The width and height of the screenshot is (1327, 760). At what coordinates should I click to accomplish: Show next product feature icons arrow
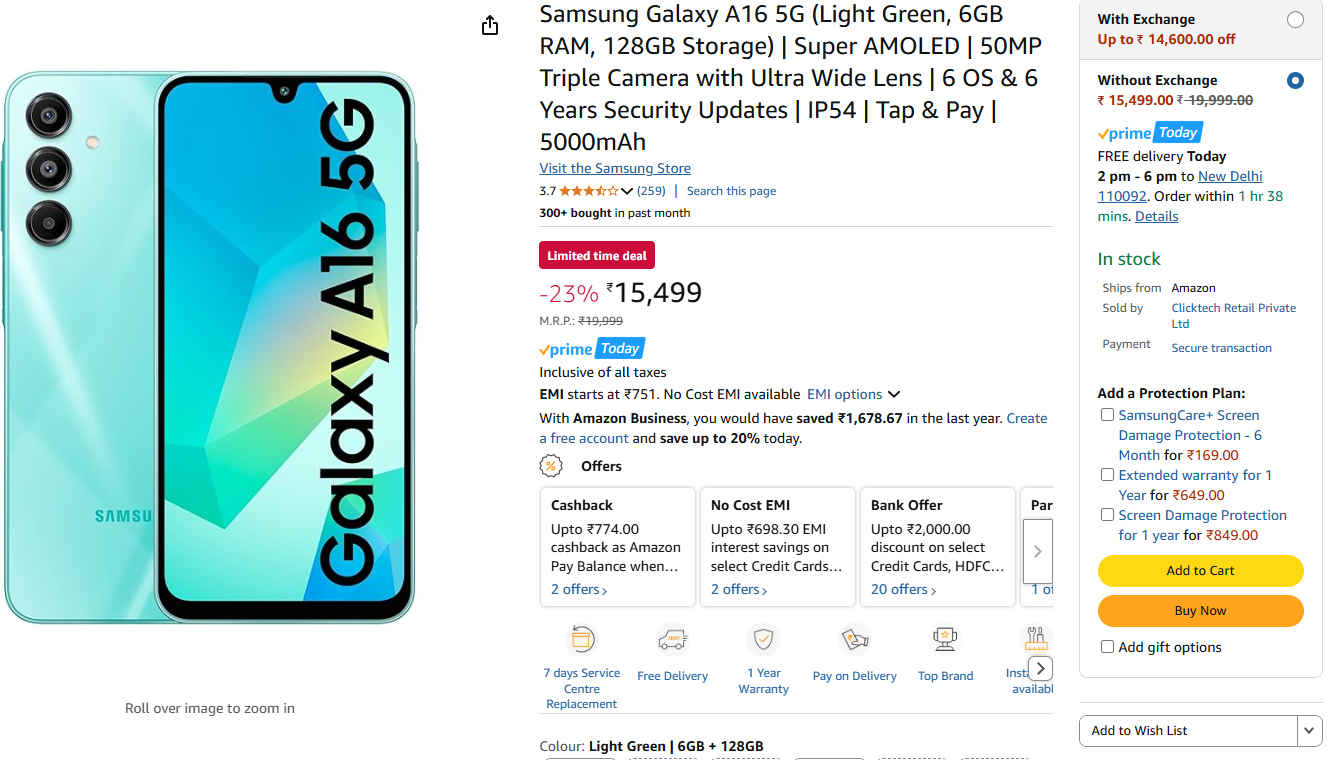click(1041, 668)
